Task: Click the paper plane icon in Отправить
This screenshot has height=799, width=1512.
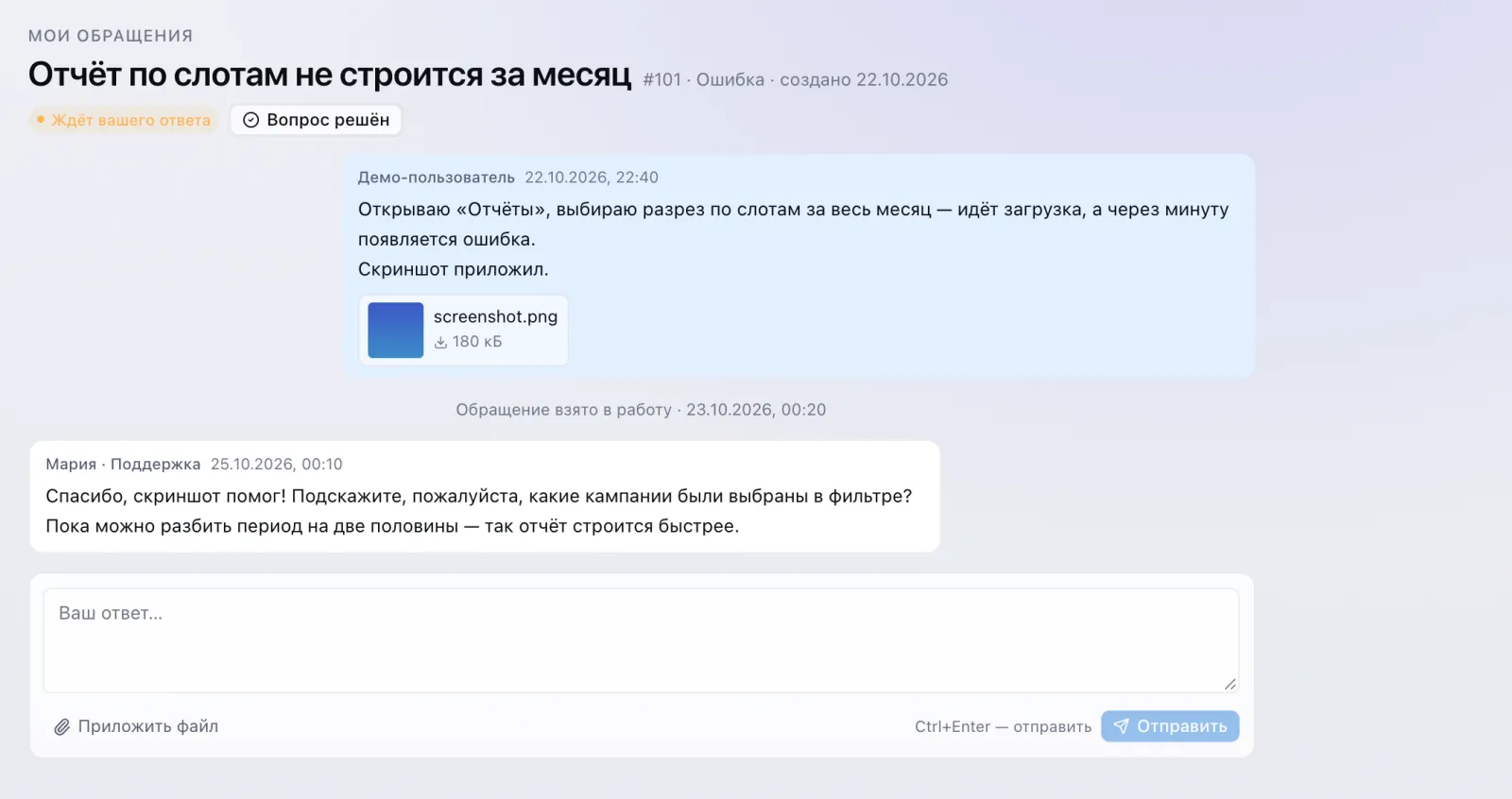Action: click(1121, 726)
